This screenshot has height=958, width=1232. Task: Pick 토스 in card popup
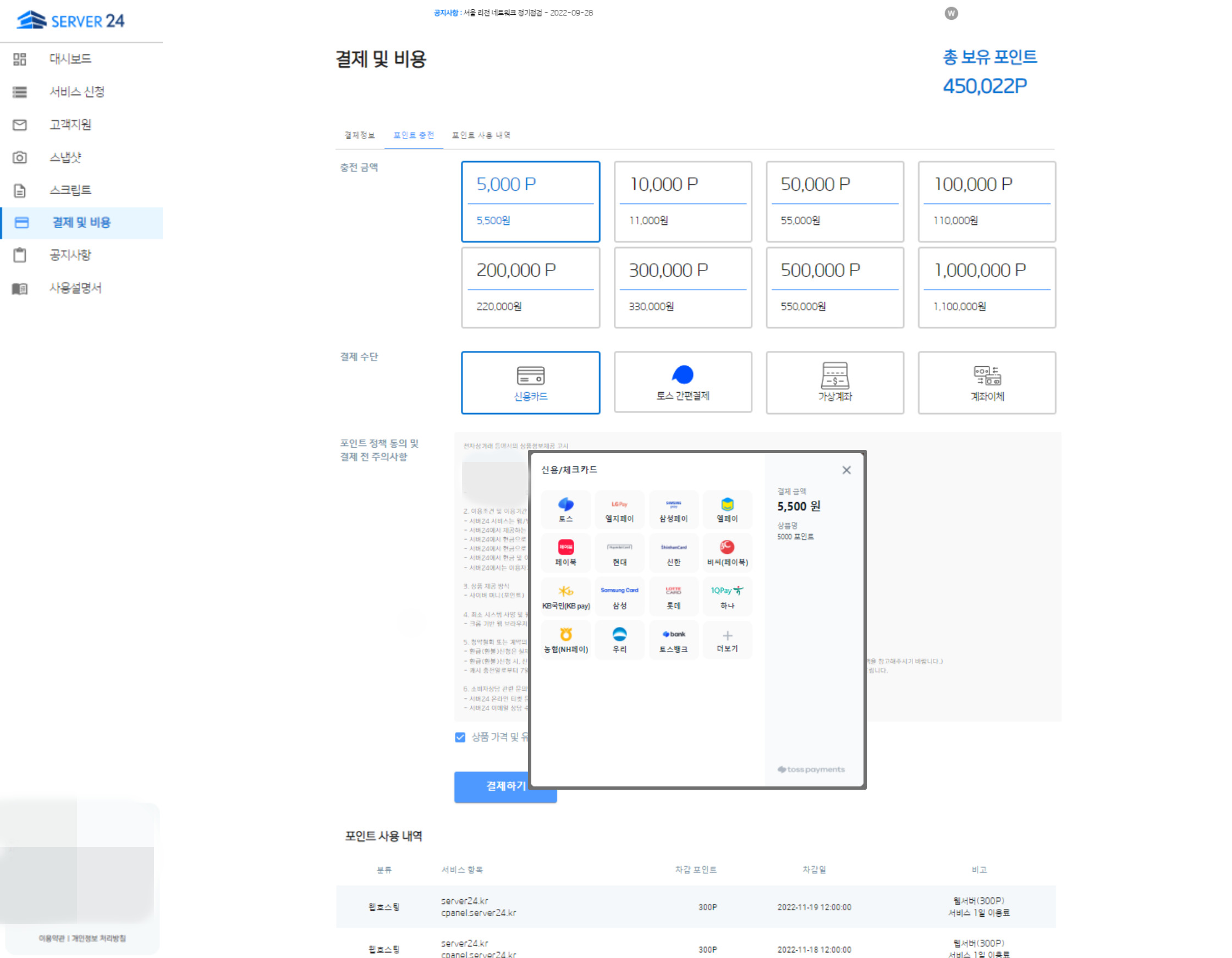coord(566,510)
